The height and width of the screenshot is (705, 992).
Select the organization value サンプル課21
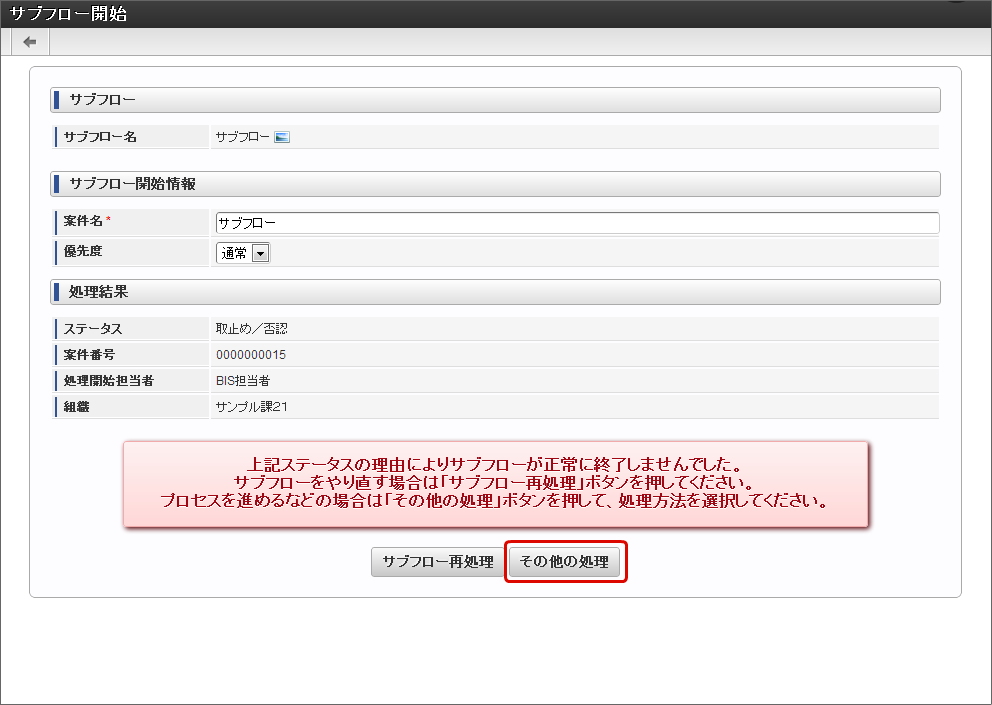(252, 406)
